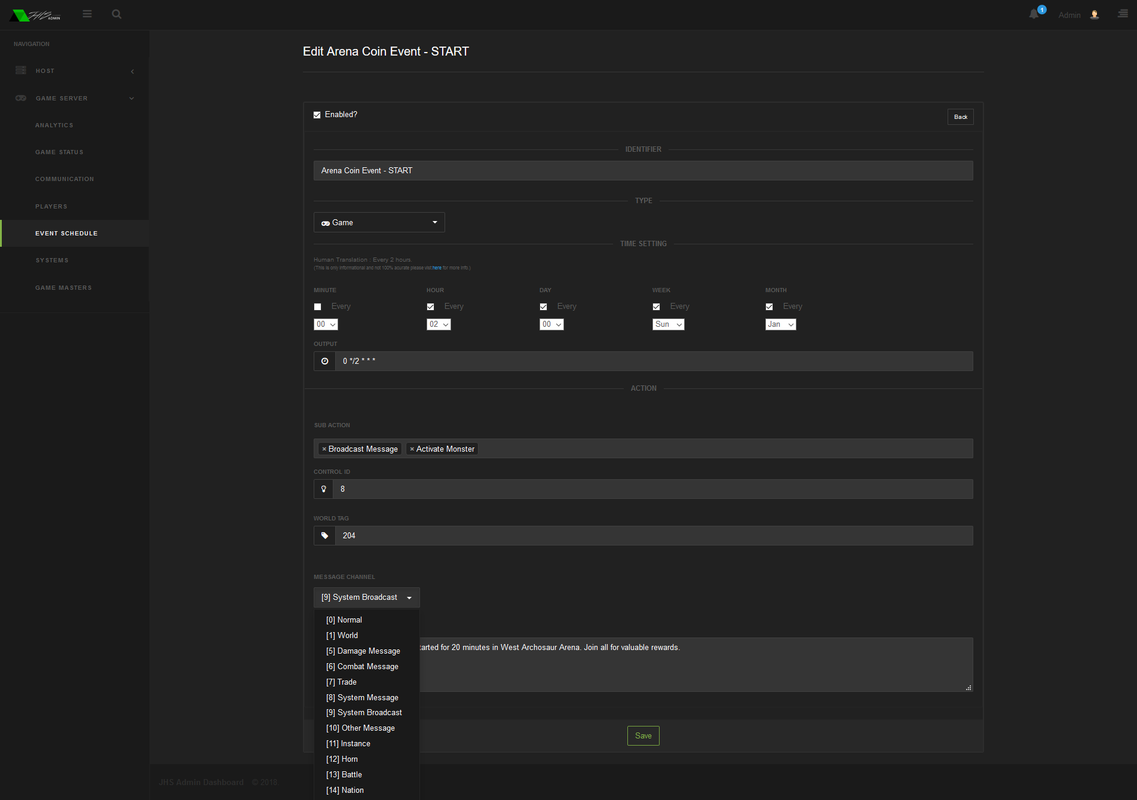
Task: Open the Week Sun dropdown
Action: click(x=669, y=324)
